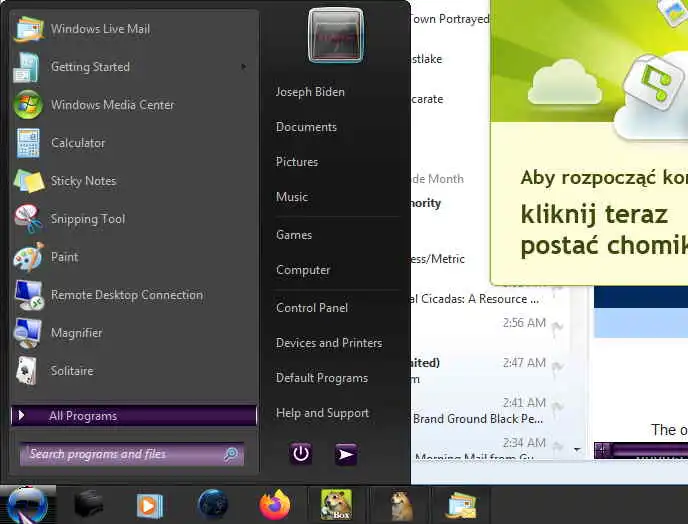Click the flag icon beside 2:56 AM message
Screen dimensions: 688x524
(x=557, y=327)
